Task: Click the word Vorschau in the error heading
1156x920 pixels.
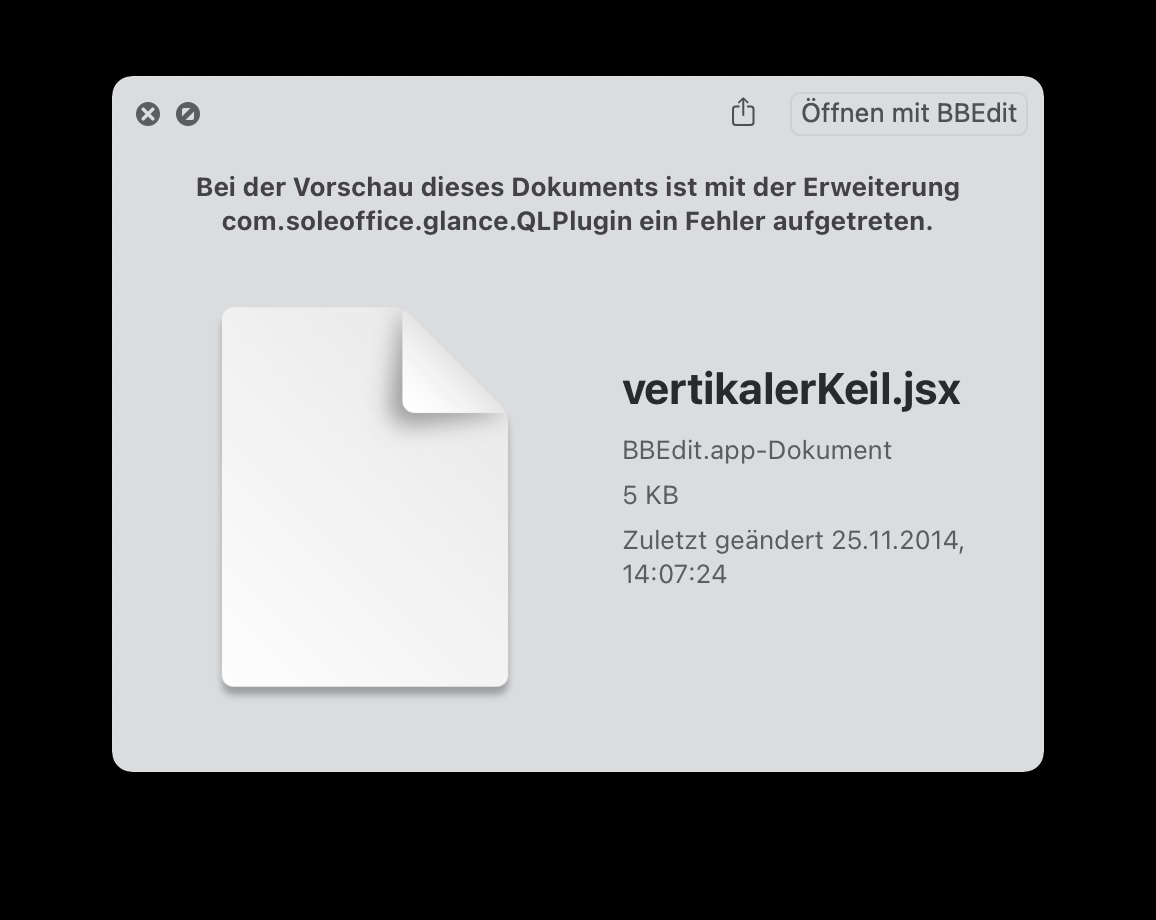Action: (353, 187)
